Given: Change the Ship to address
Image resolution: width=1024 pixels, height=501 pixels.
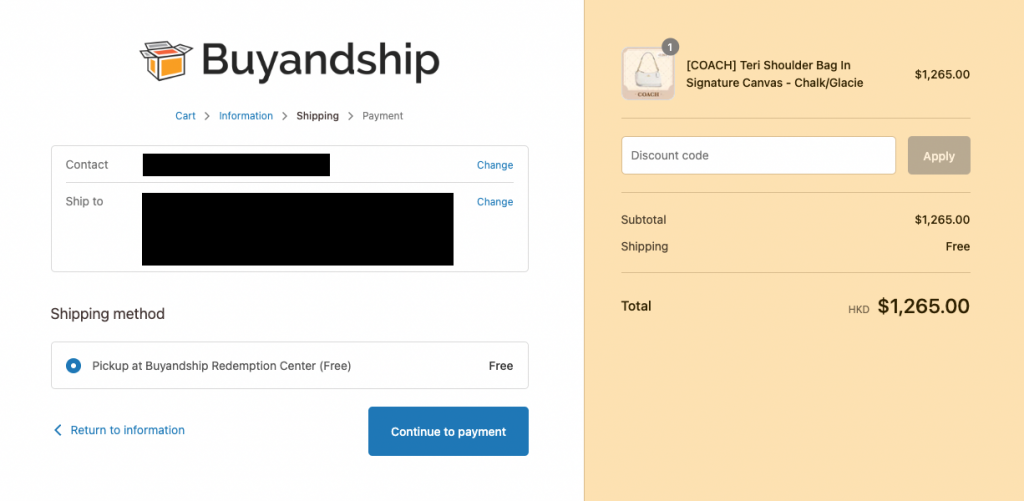Looking at the screenshot, I should [494, 202].
